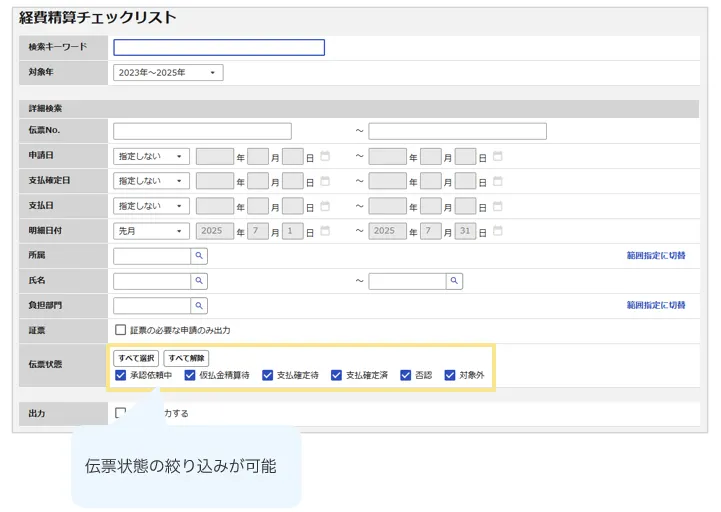The height and width of the screenshot is (512, 721).
Task: Open the calendar icon for 明細日付 end date
Action: tap(497, 231)
